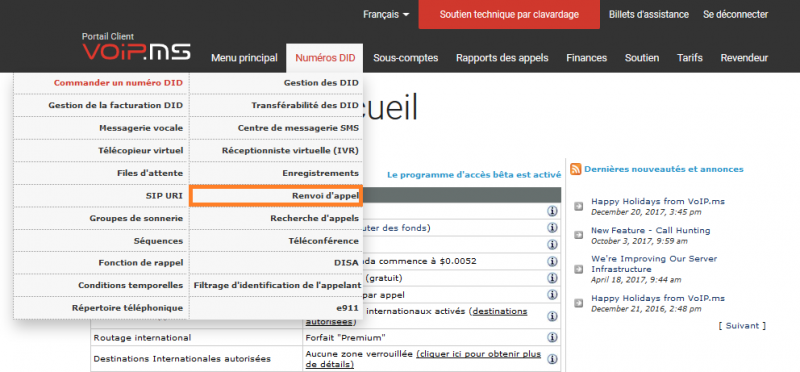Click arrow icon beside Server Infrastructure news

coord(579,269)
